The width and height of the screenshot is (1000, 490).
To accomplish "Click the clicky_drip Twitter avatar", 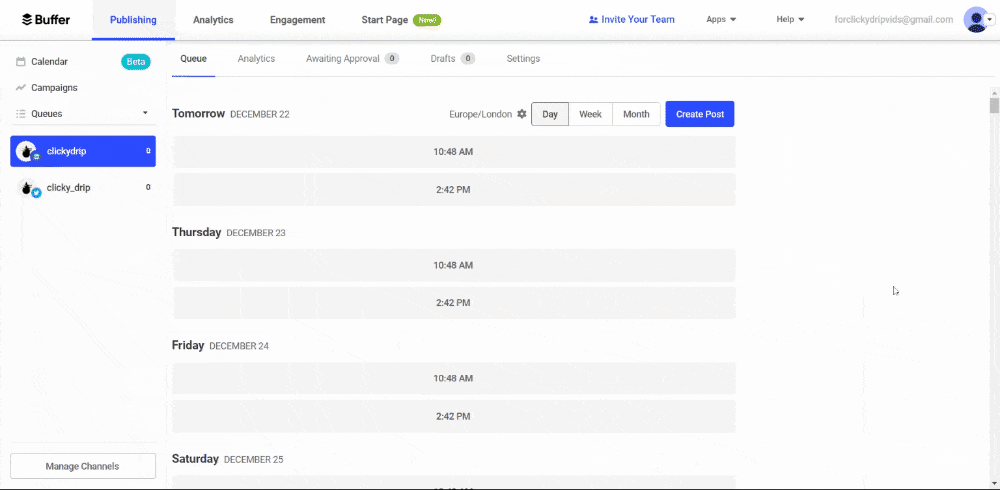I will pyautogui.click(x=28, y=188).
